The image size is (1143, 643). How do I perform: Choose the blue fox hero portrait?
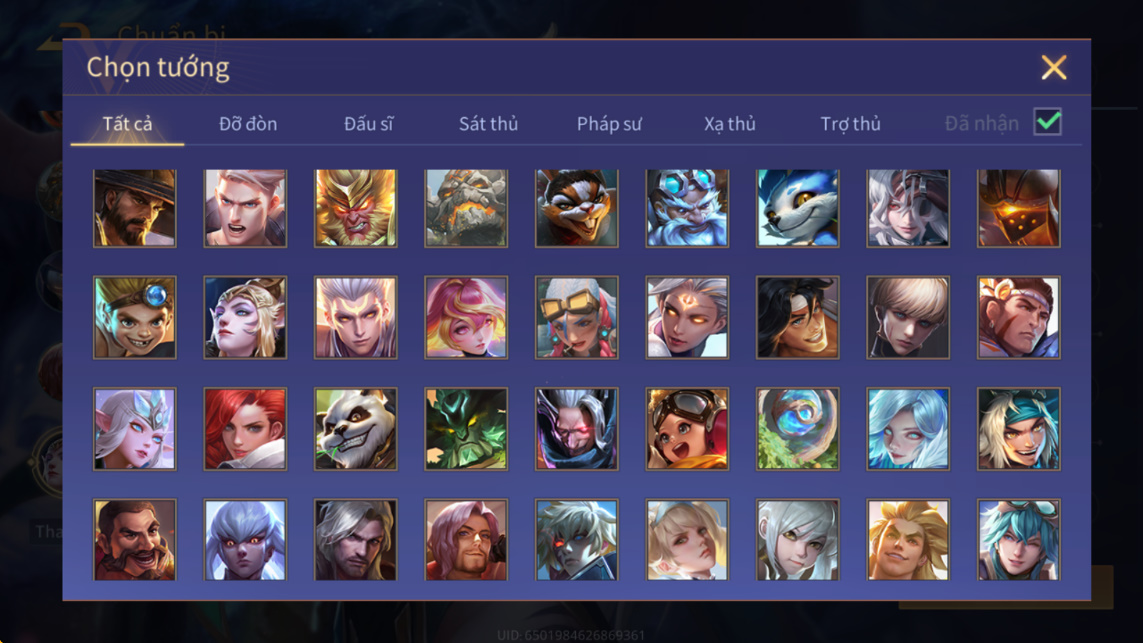pos(797,209)
